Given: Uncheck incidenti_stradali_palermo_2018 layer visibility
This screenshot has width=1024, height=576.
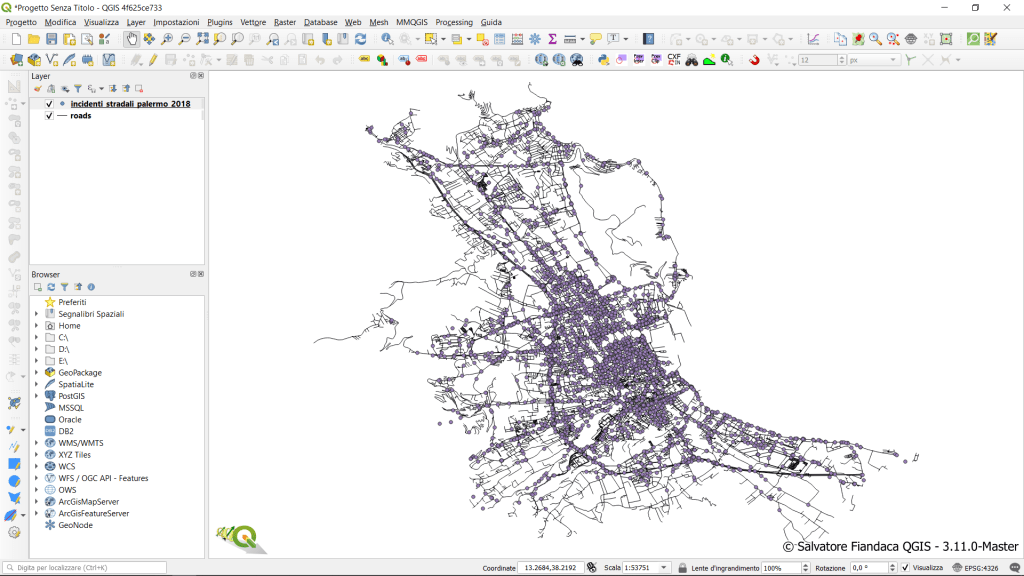Looking at the screenshot, I should point(48,103).
